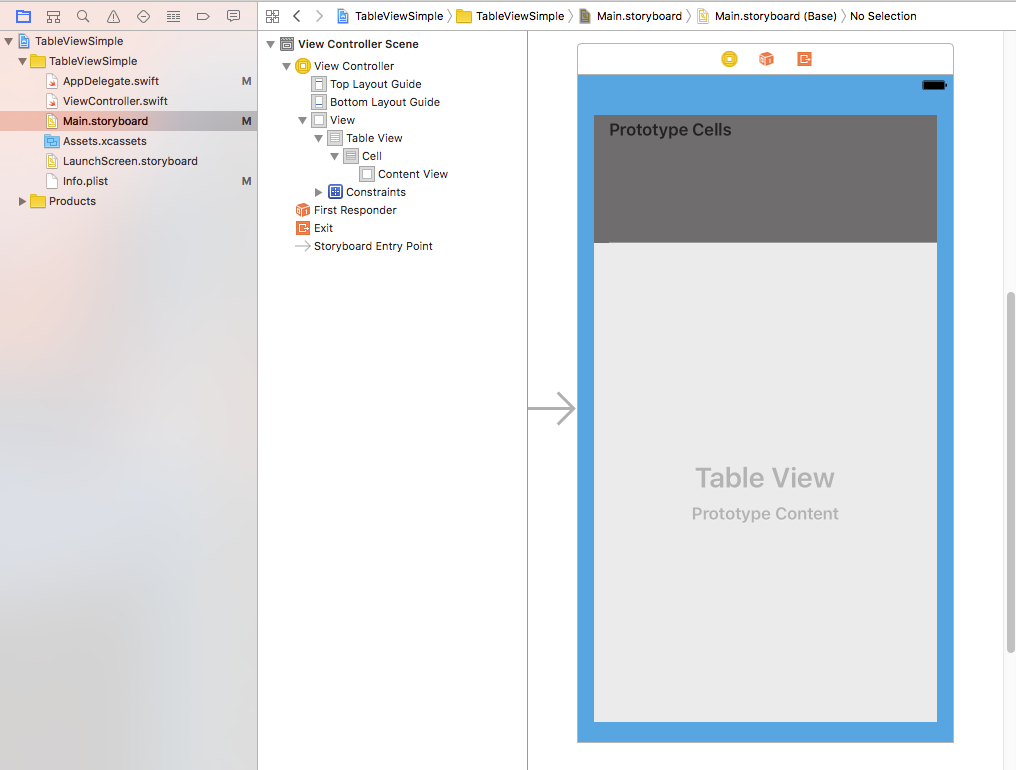Select the Content View under Cell
This screenshot has width=1016, height=770.
(x=413, y=173)
